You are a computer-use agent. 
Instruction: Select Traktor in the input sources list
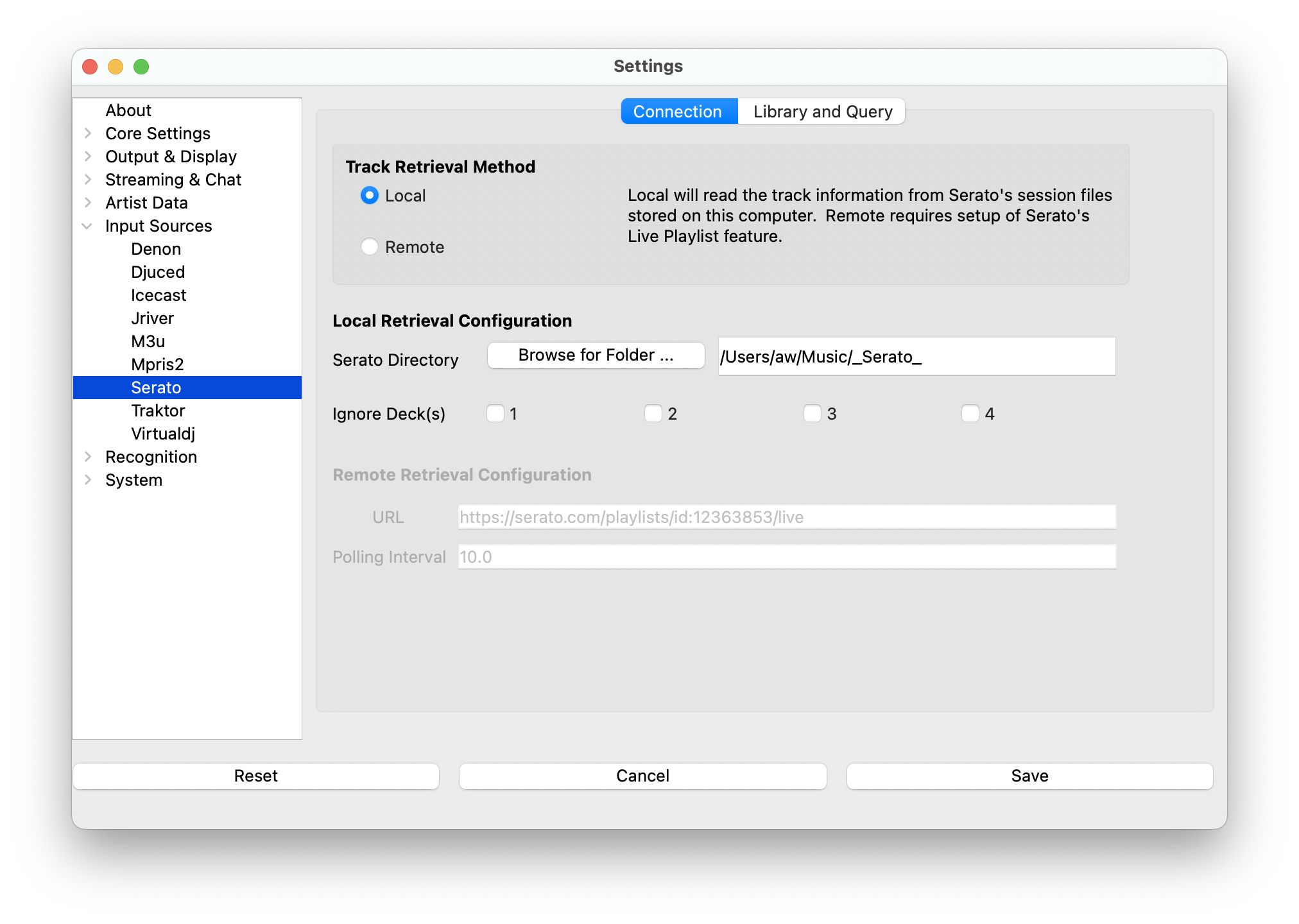click(x=158, y=411)
